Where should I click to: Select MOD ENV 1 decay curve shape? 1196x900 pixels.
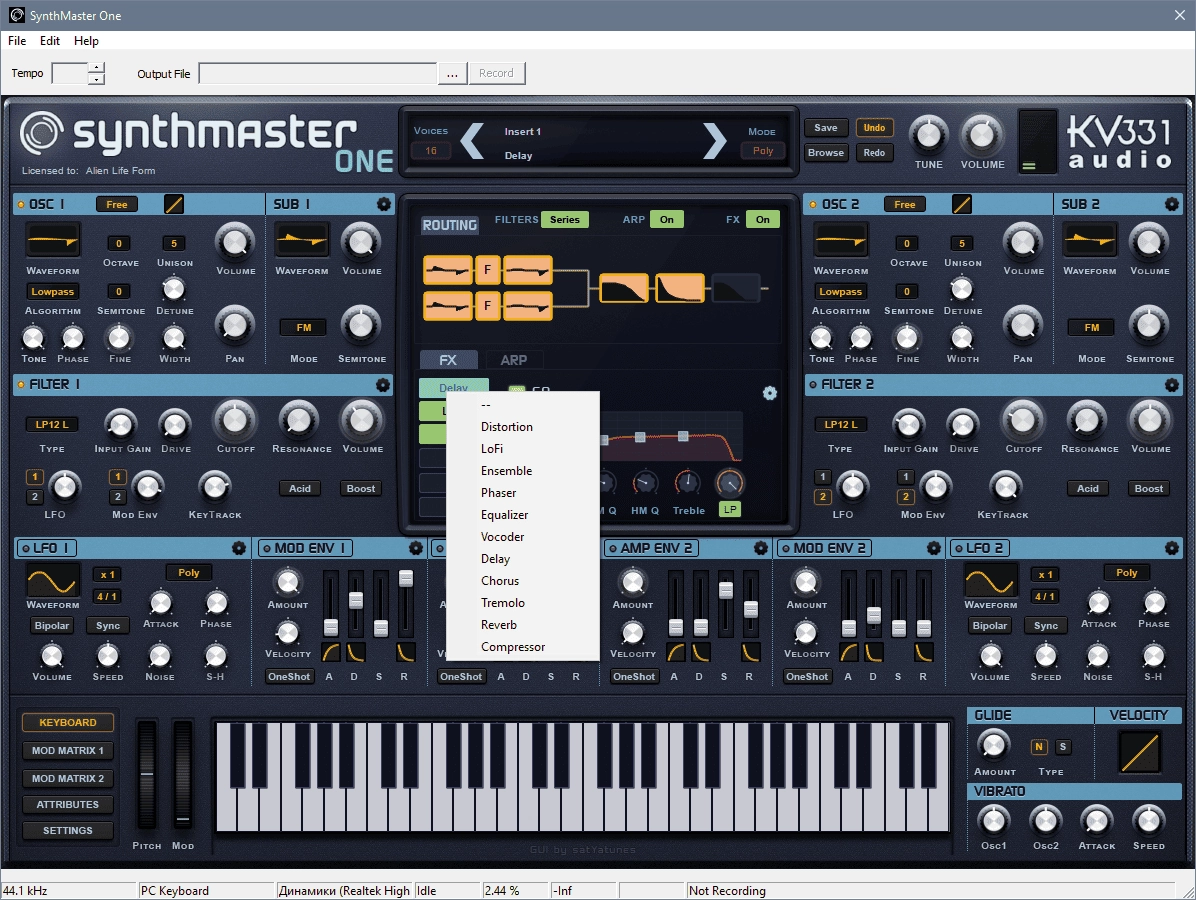click(356, 652)
